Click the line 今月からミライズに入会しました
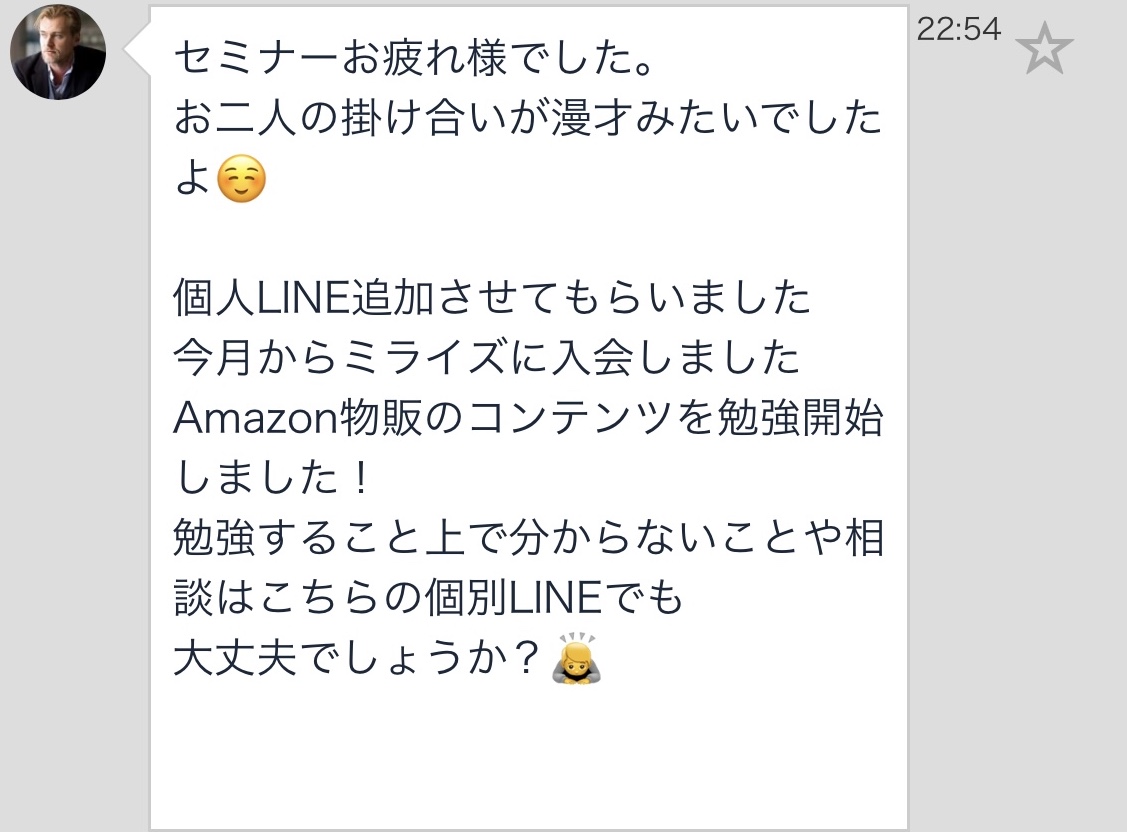Image resolution: width=1127 pixels, height=832 pixels. (x=487, y=357)
